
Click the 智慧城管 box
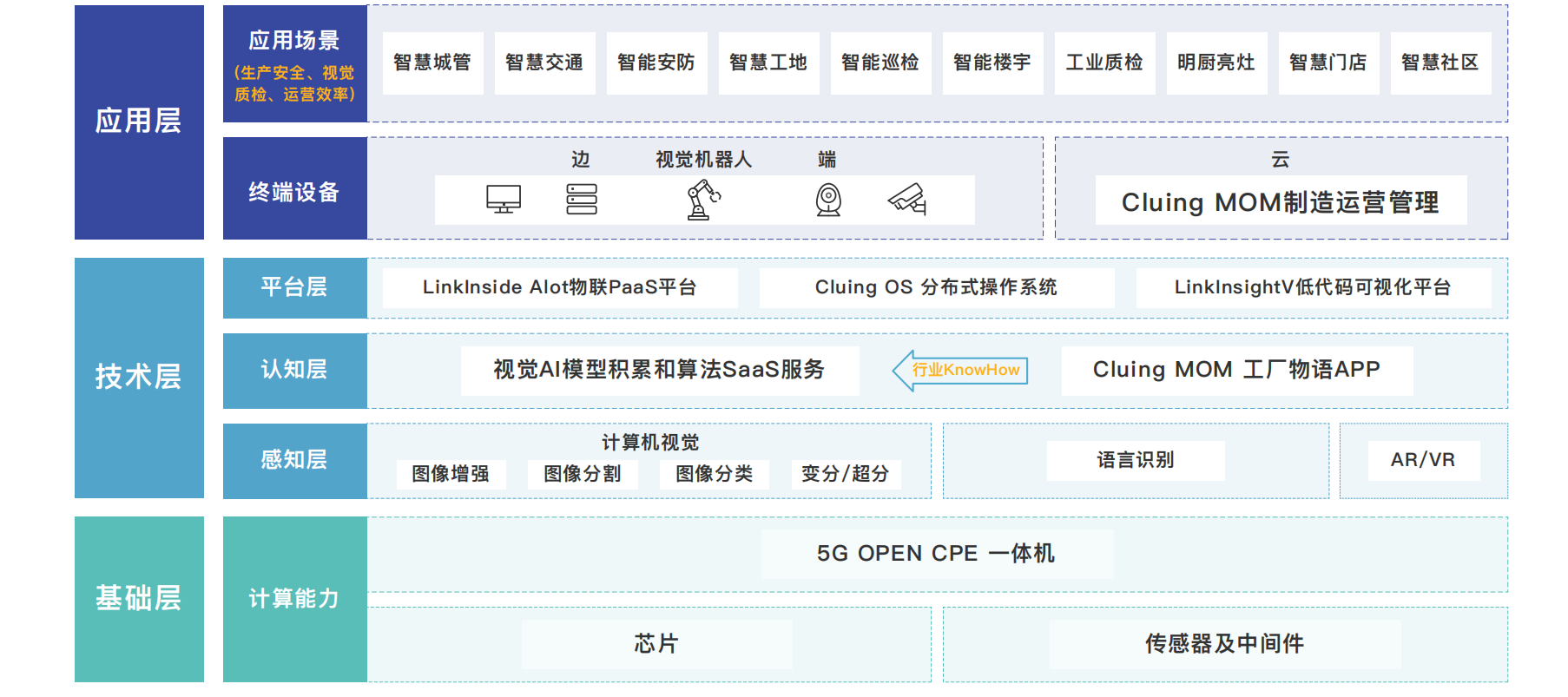click(x=432, y=63)
